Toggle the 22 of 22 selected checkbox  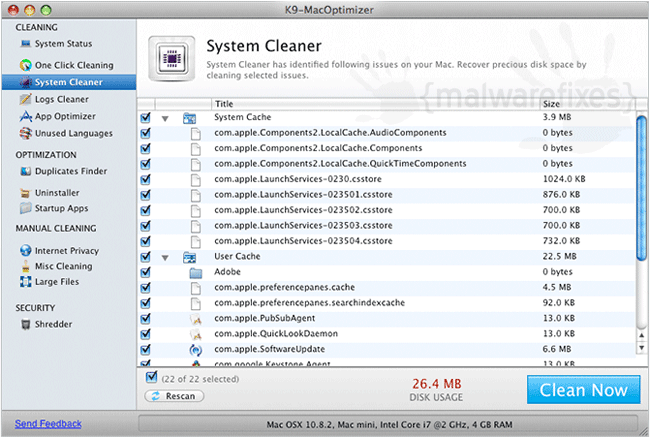coord(151,377)
